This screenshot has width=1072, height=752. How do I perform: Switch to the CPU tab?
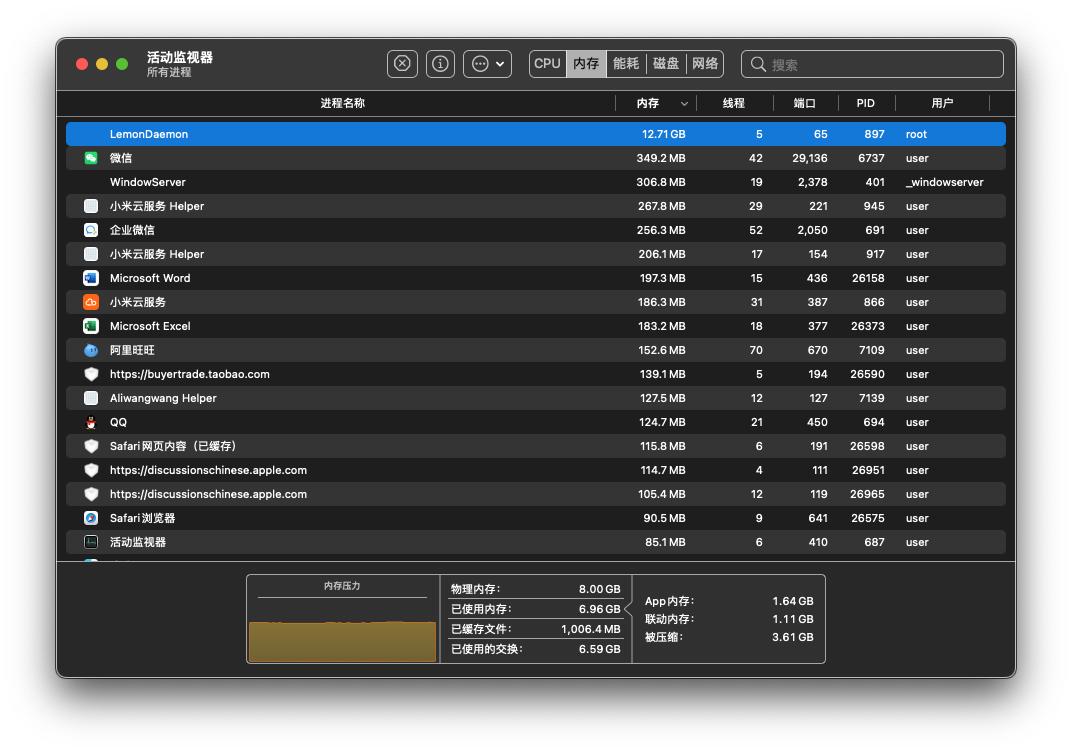tap(547, 64)
